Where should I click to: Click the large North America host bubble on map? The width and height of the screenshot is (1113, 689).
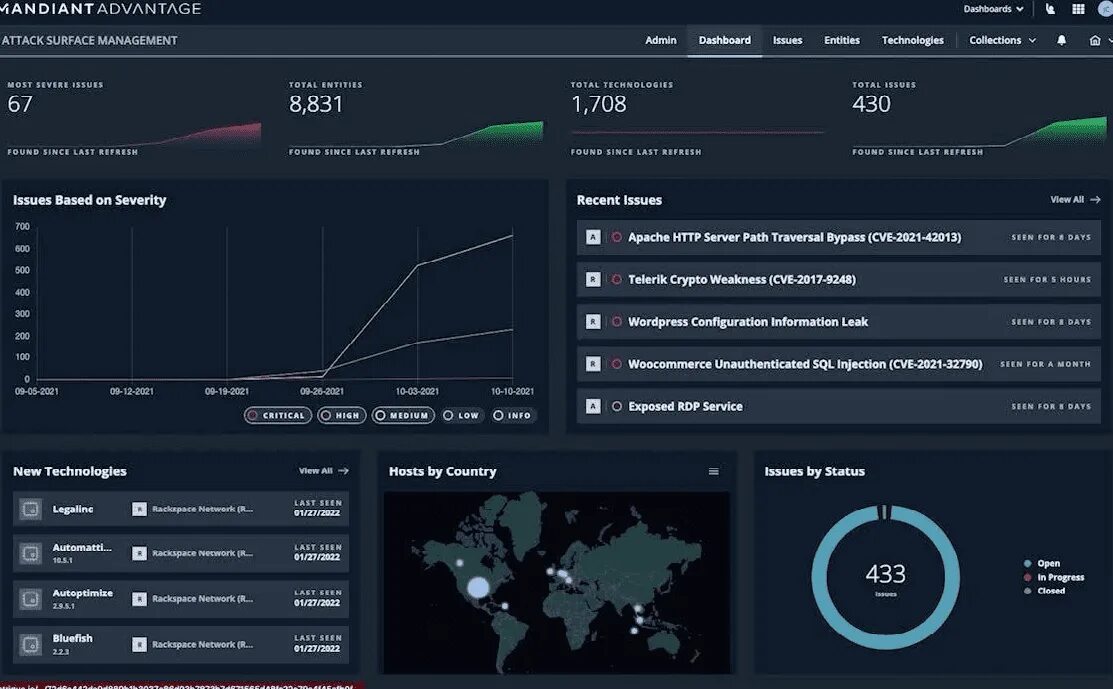(x=478, y=588)
